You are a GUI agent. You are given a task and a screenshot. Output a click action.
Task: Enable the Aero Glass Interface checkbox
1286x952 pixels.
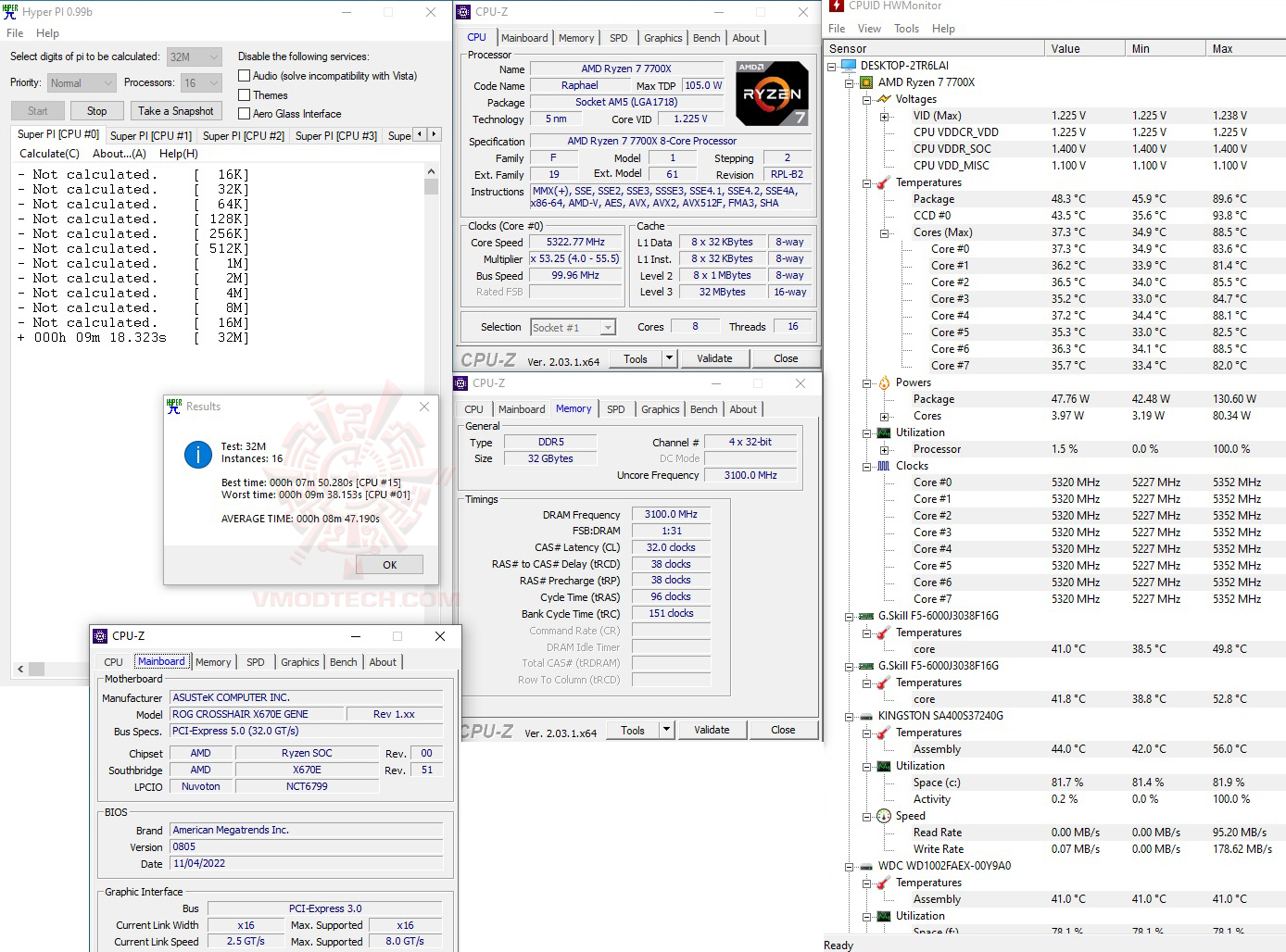click(x=245, y=113)
